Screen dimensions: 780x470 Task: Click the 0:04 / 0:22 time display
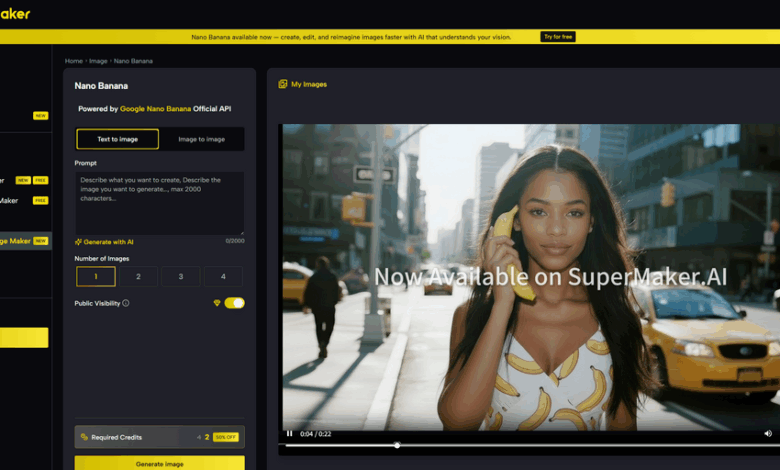(315, 434)
